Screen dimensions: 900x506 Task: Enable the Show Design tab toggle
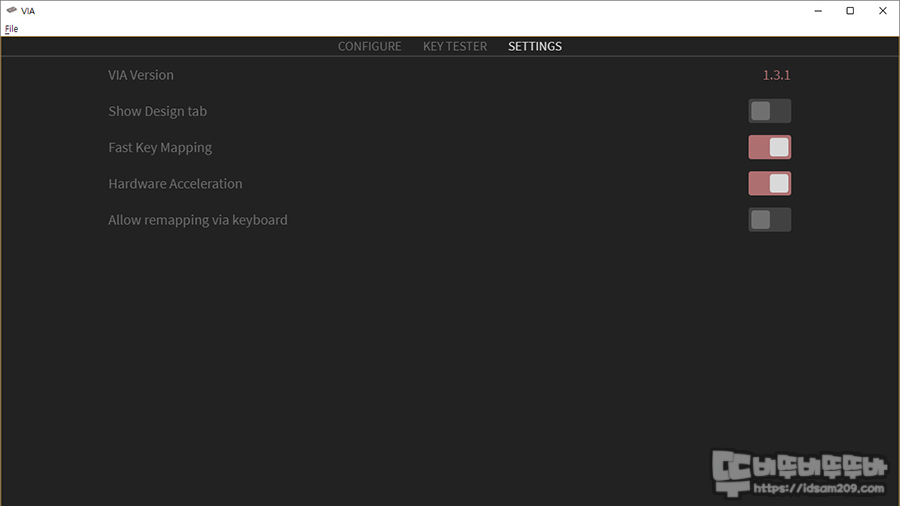click(x=769, y=111)
